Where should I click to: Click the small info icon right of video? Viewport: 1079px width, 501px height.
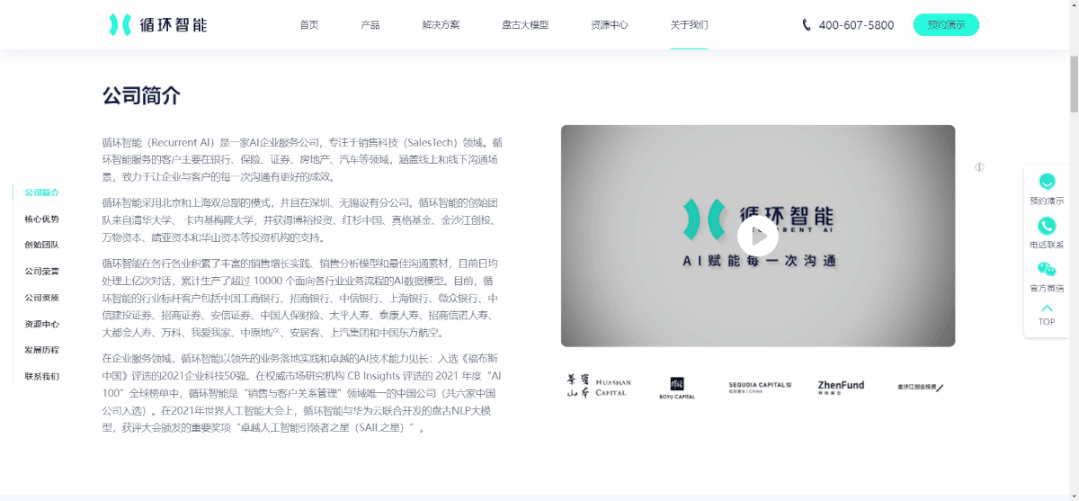(979, 167)
